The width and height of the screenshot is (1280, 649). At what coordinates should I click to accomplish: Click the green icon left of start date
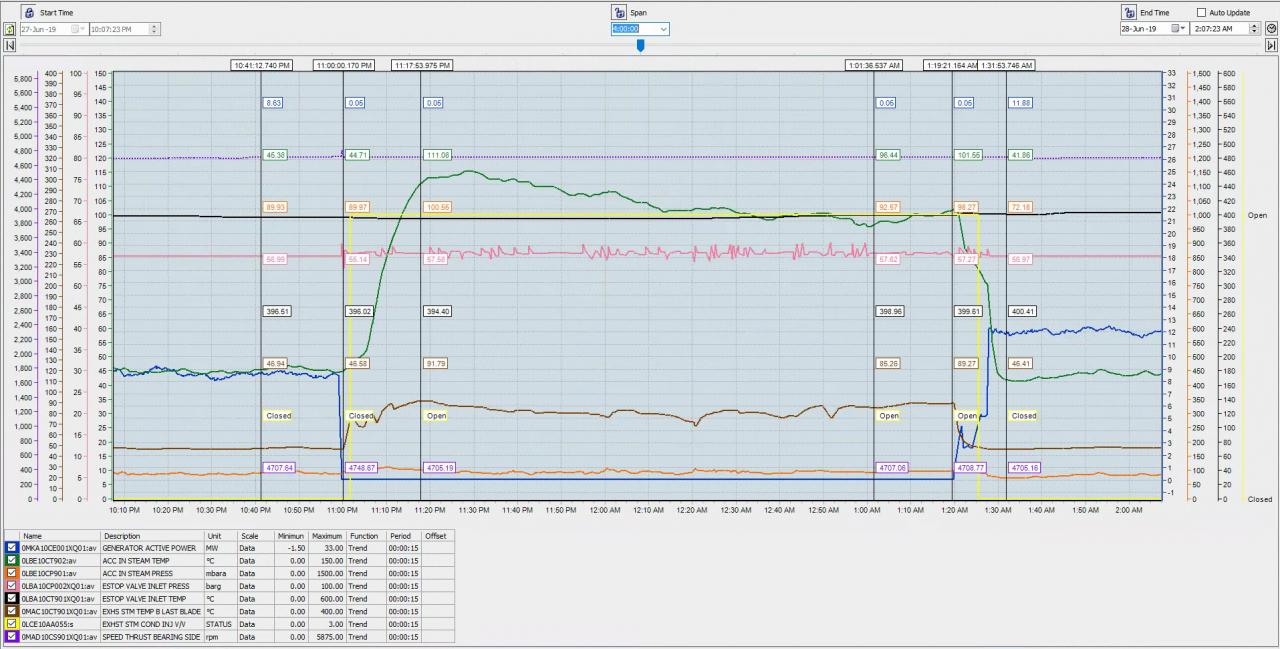pyautogui.click(x=10, y=29)
